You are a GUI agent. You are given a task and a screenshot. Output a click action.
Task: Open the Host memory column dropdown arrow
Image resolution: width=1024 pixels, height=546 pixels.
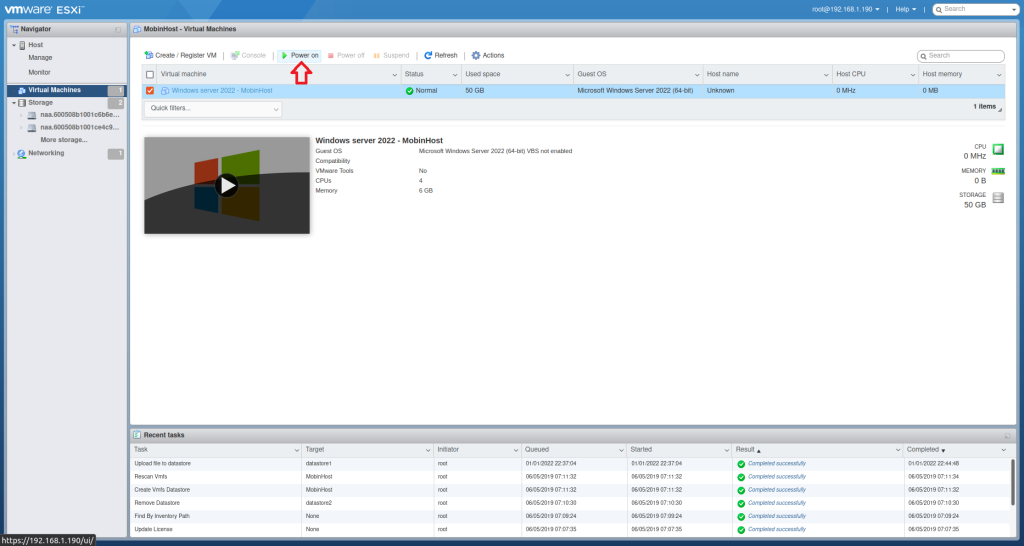click(x=999, y=75)
